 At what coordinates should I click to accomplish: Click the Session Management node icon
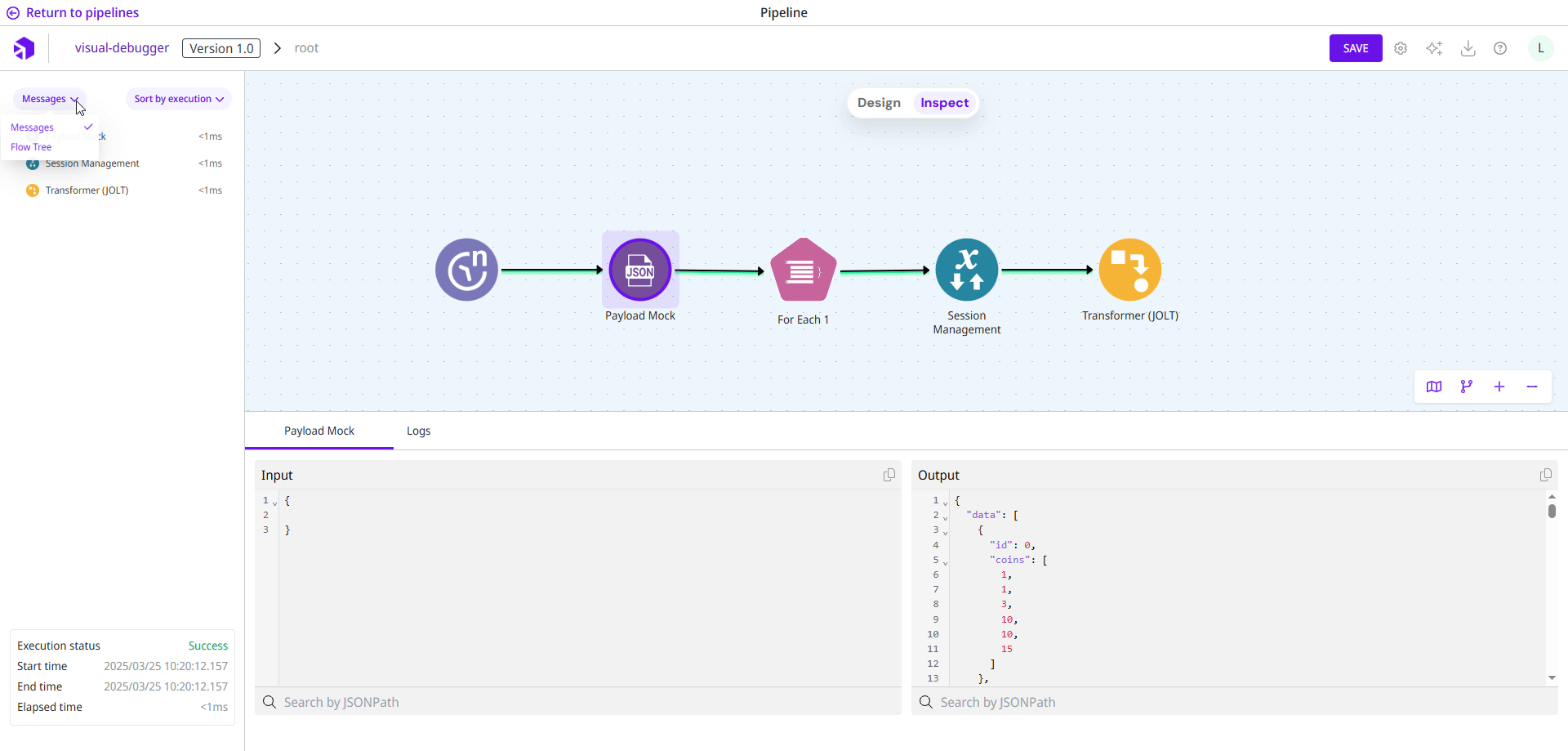966,270
